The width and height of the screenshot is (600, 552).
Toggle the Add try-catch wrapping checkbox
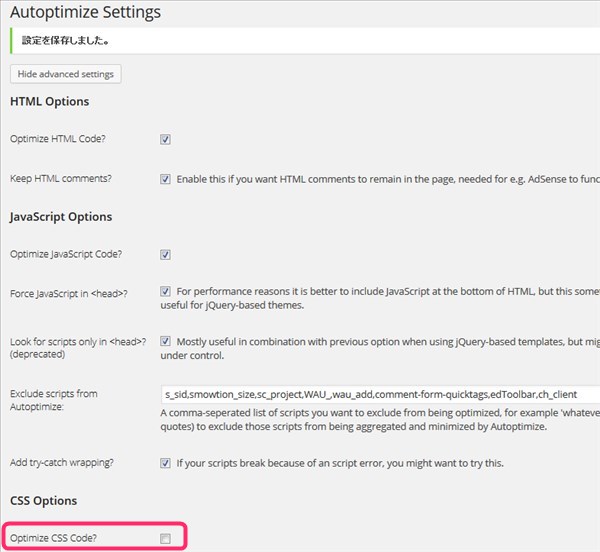165,463
